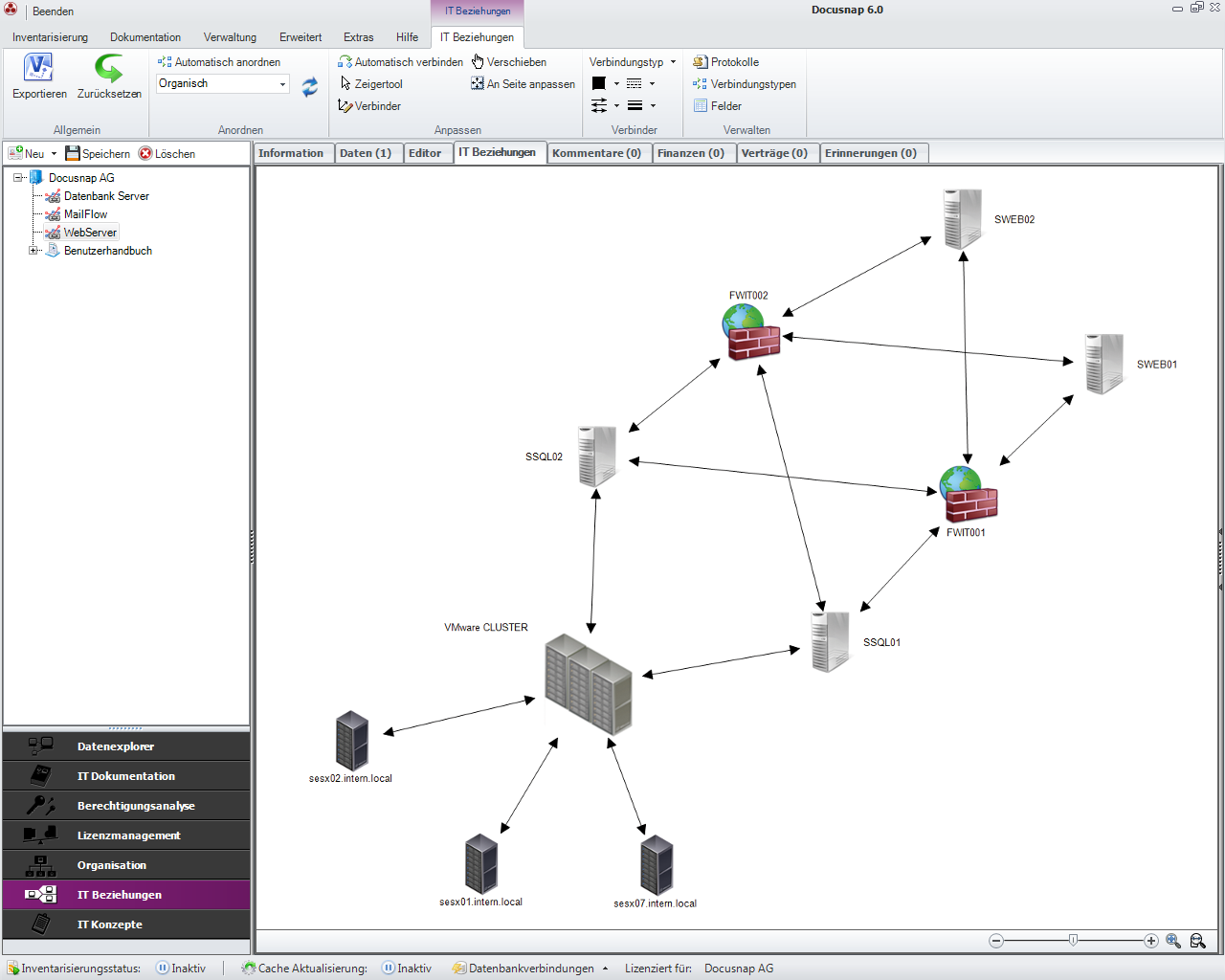Open the Hilfe menu
This screenshot has width=1225, height=980.
pyautogui.click(x=407, y=37)
